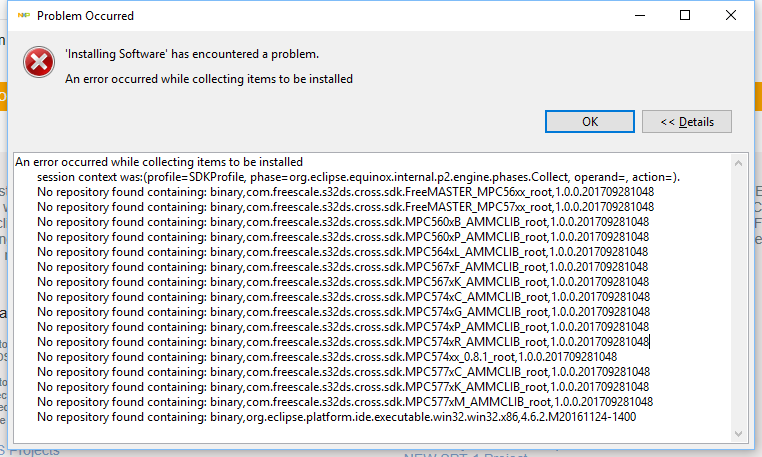Screen dimensions: 762x457
Task: Click the MPC574xG_AMMCLIB_root error line
Action: pyautogui.click(x=342, y=312)
